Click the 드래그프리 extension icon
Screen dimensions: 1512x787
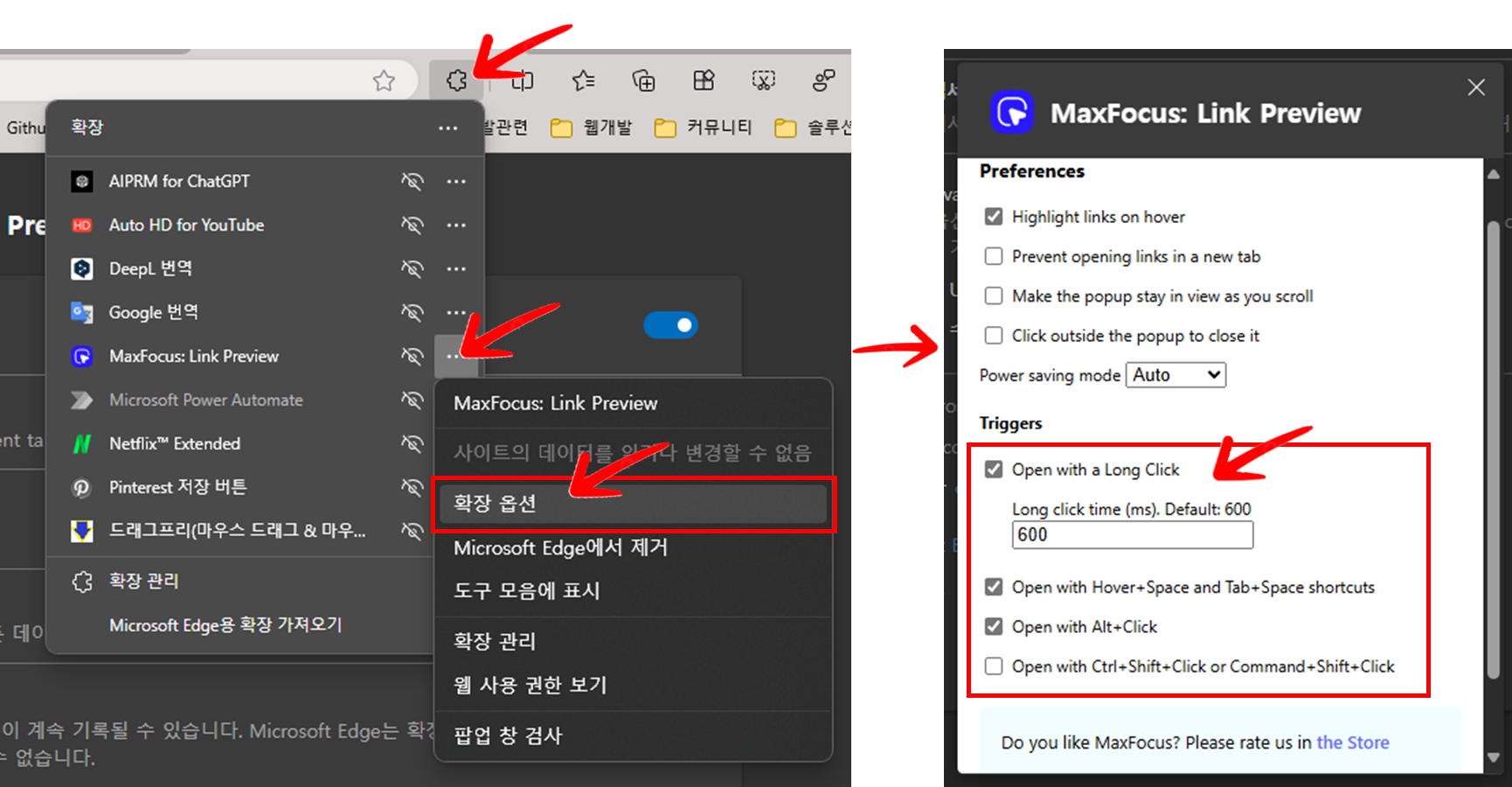click(x=82, y=531)
